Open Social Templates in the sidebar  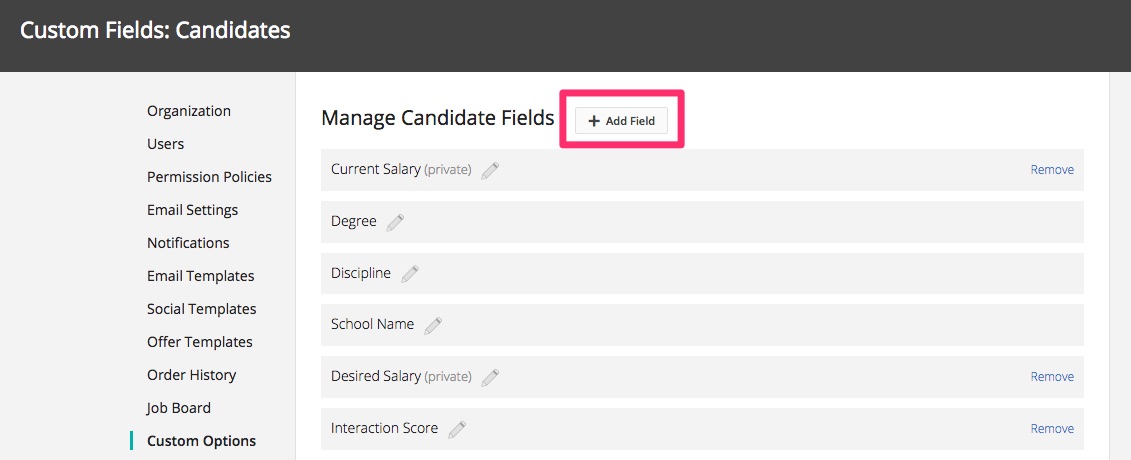click(x=201, y=309)
